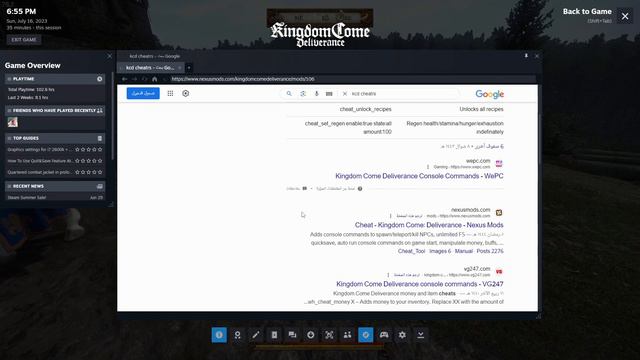Open the Guides book icon in toolbar

coord(274,335)
